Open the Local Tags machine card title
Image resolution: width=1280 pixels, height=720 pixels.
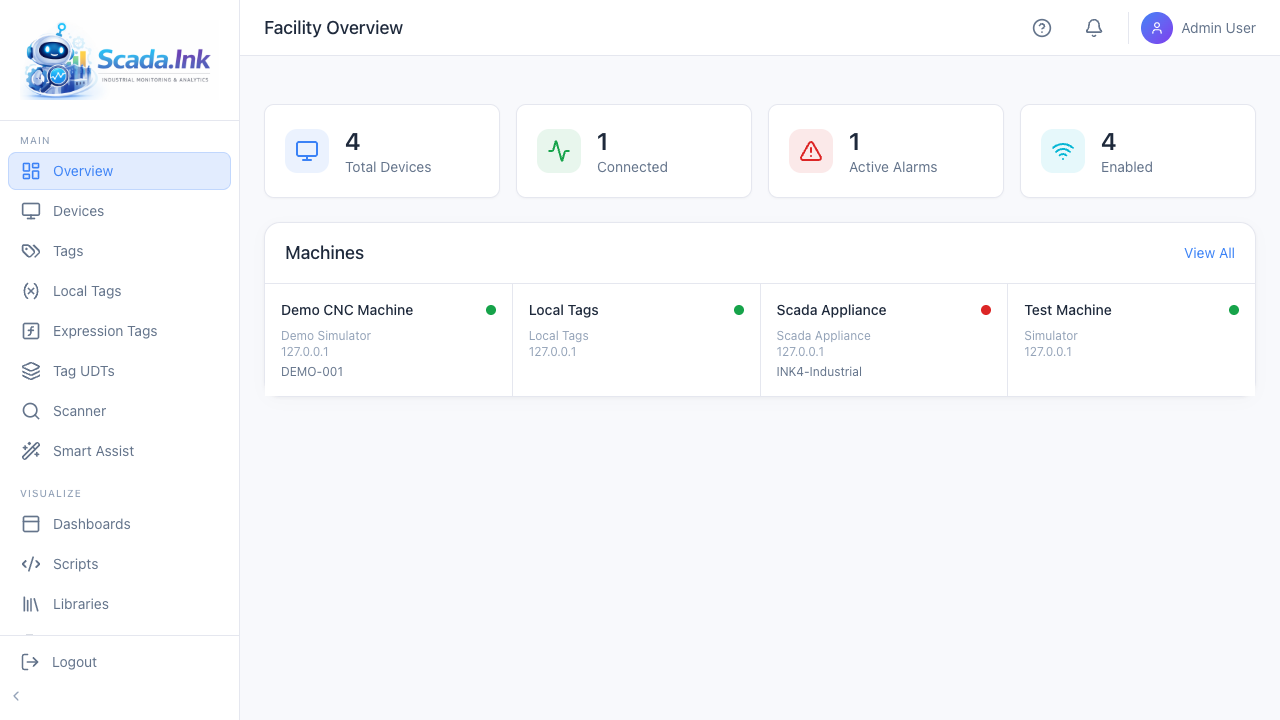point(564,310)
